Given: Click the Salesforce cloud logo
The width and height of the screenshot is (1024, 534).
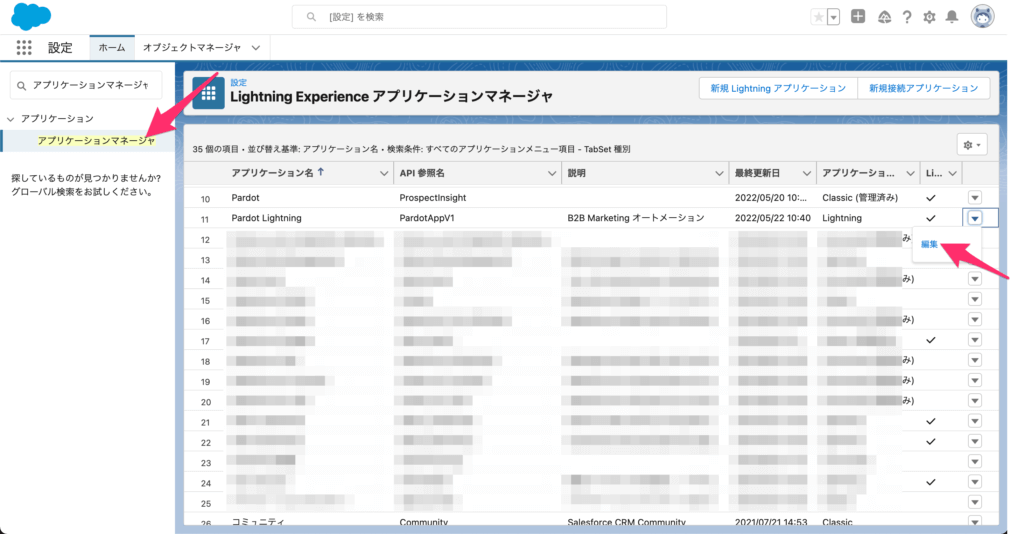Looking at the screenshot, I should [x=31, y=16].
